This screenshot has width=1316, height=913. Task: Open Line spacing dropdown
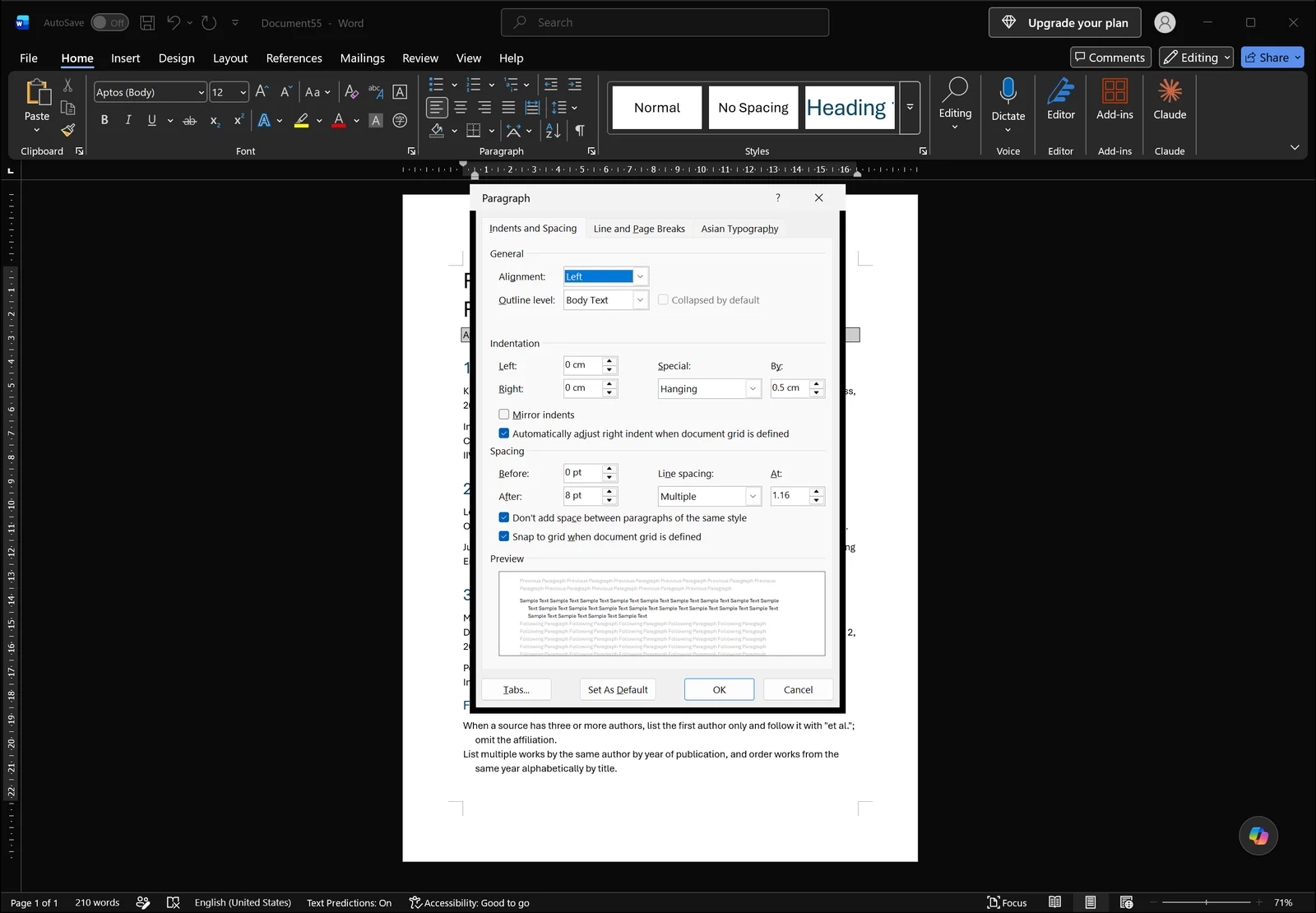(x=753, y=496)
